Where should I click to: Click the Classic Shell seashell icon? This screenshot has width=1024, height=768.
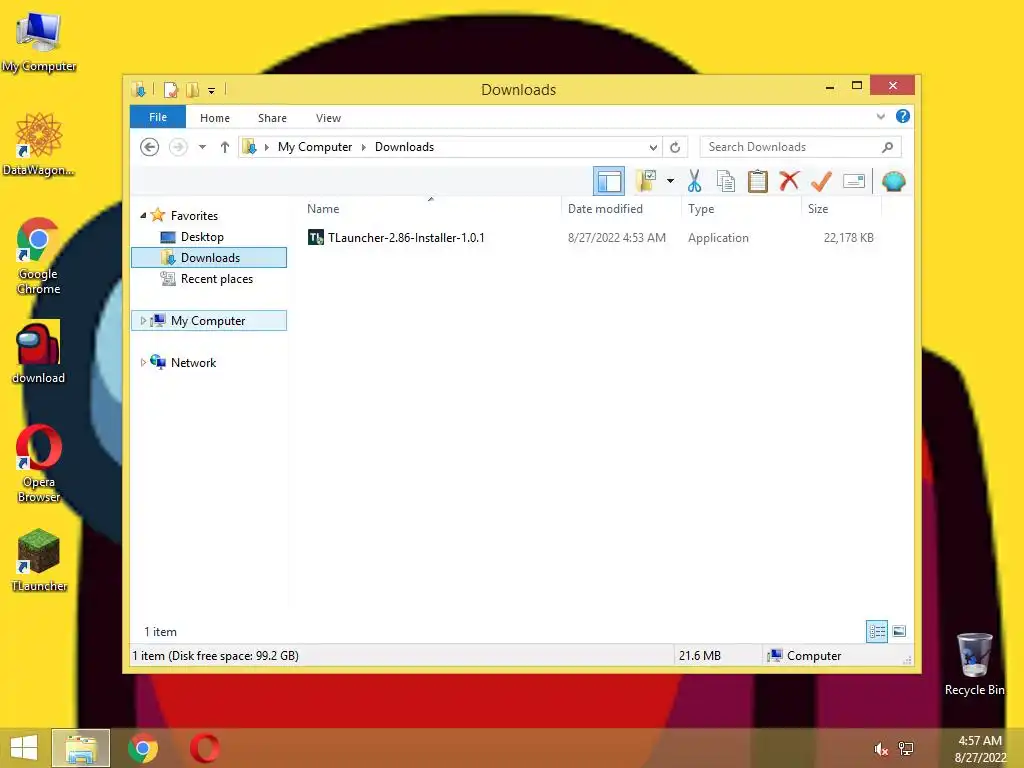(893, 181)
